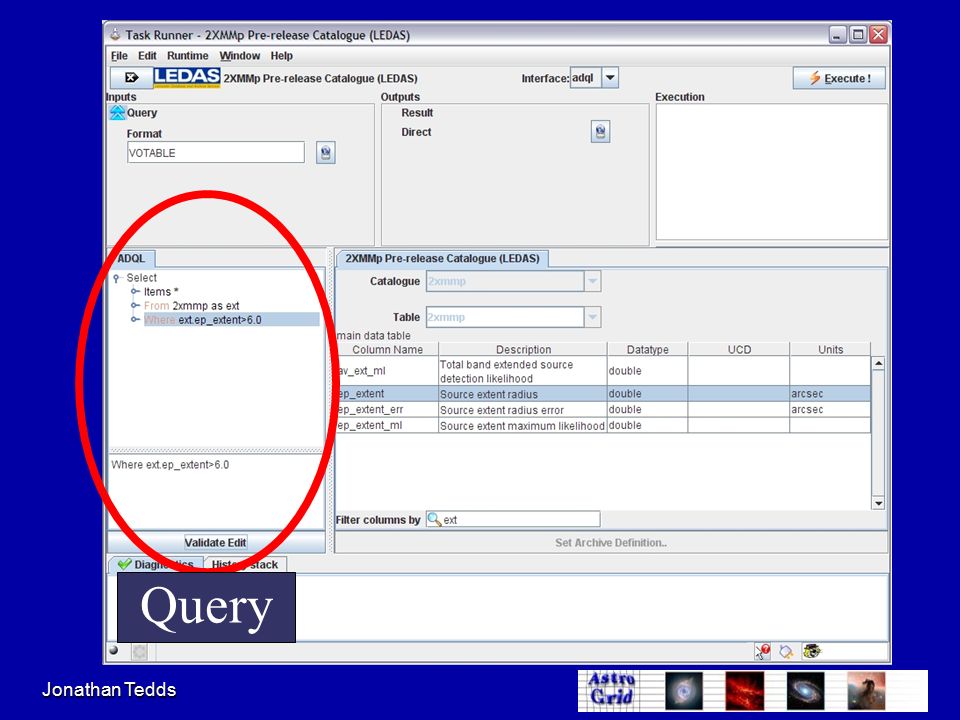Click the Source extent radius error description
The image size is (960, 720).
point(501,410)
